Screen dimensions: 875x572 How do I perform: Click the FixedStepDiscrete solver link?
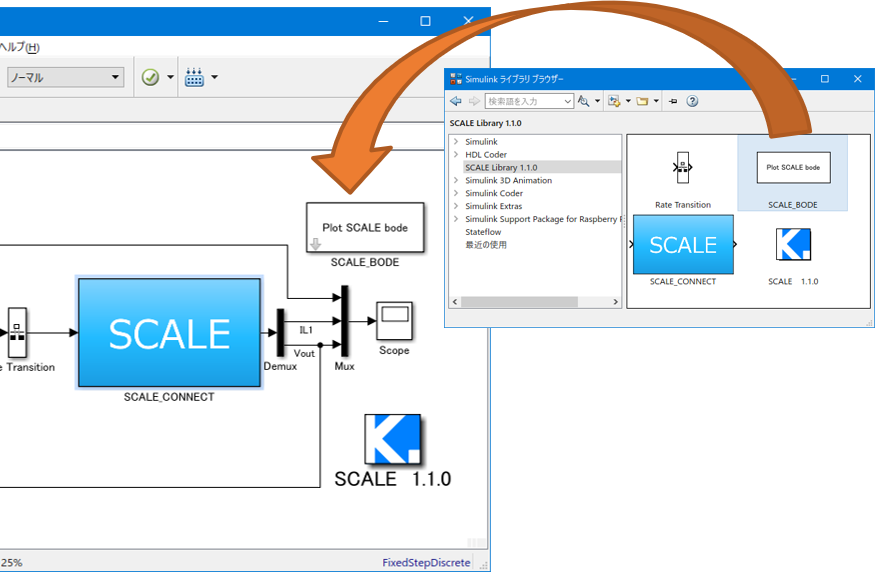tap(426, 563)
